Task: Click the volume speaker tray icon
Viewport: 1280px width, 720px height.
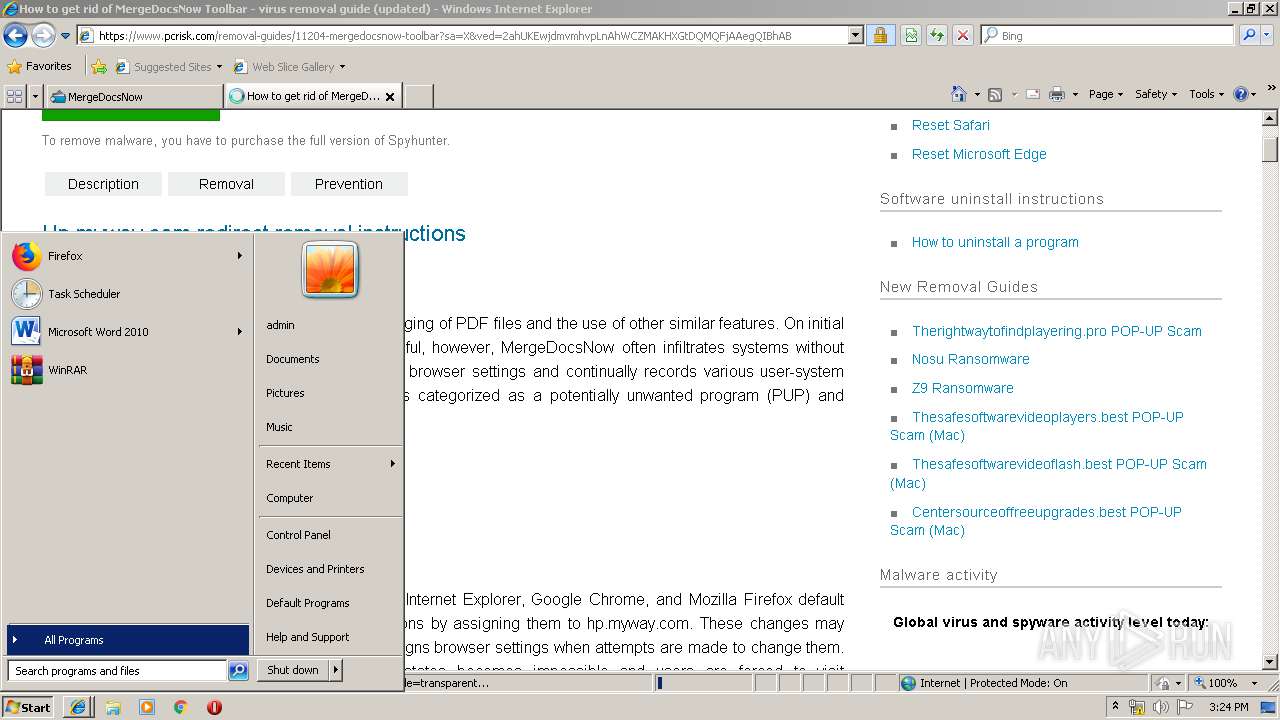Action: tap(1160, 707)
